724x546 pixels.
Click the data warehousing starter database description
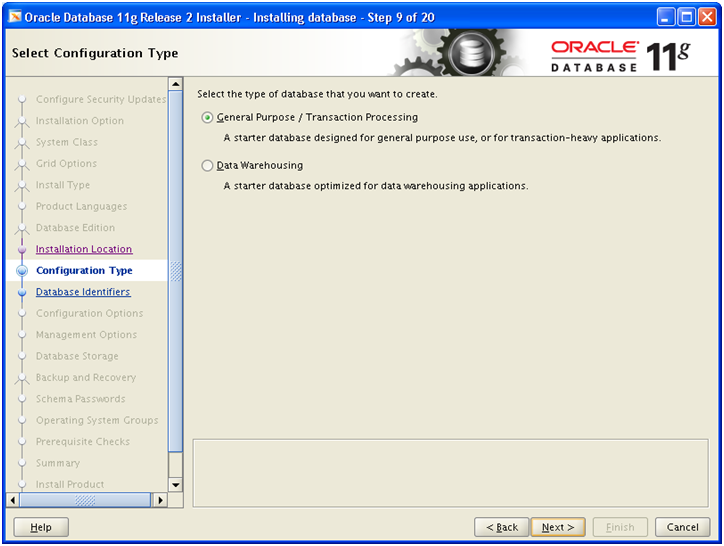coord(376,186)
